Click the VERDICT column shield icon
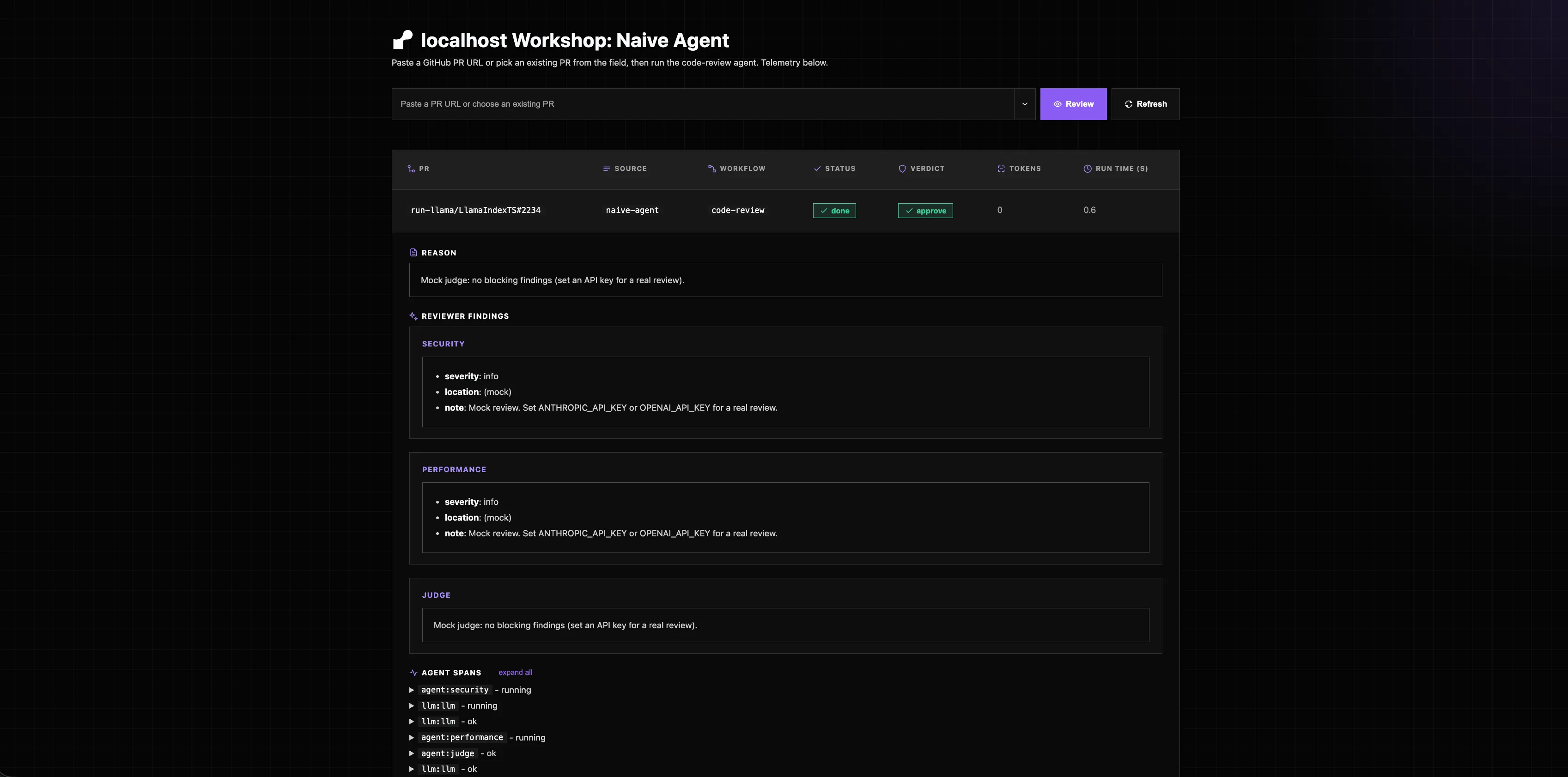The image size is (1568, 777). pos(902,169)
